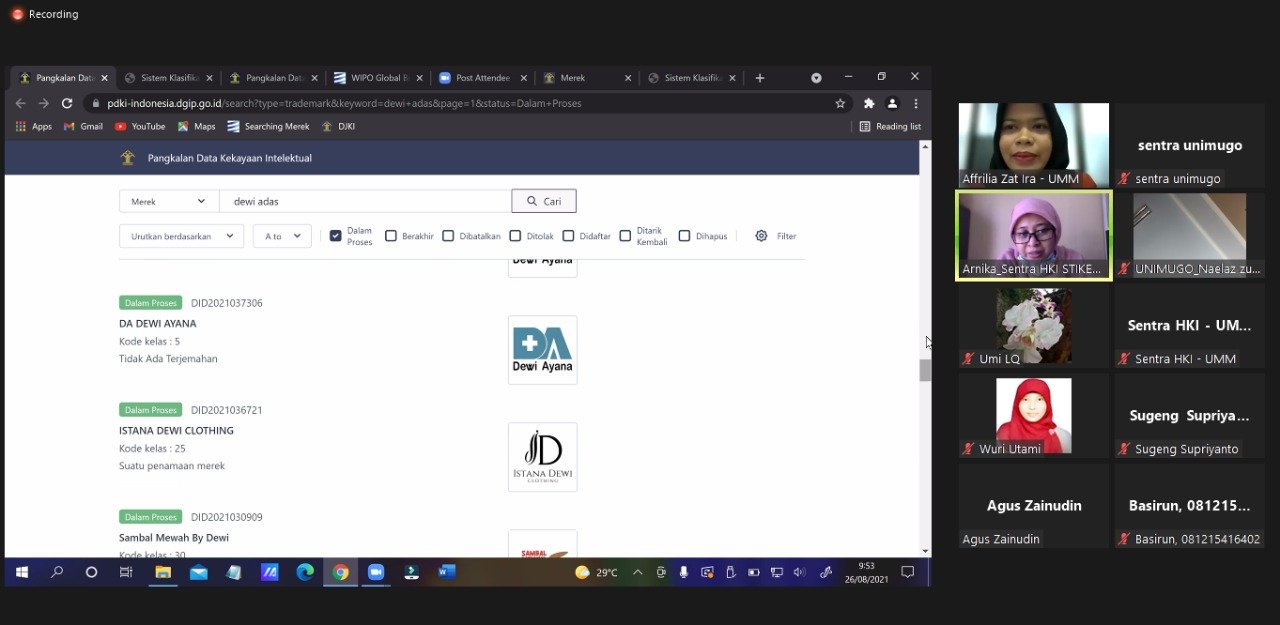Open the Reading list
Viewport: 1280px width, 625px height.
pos(890,127)
